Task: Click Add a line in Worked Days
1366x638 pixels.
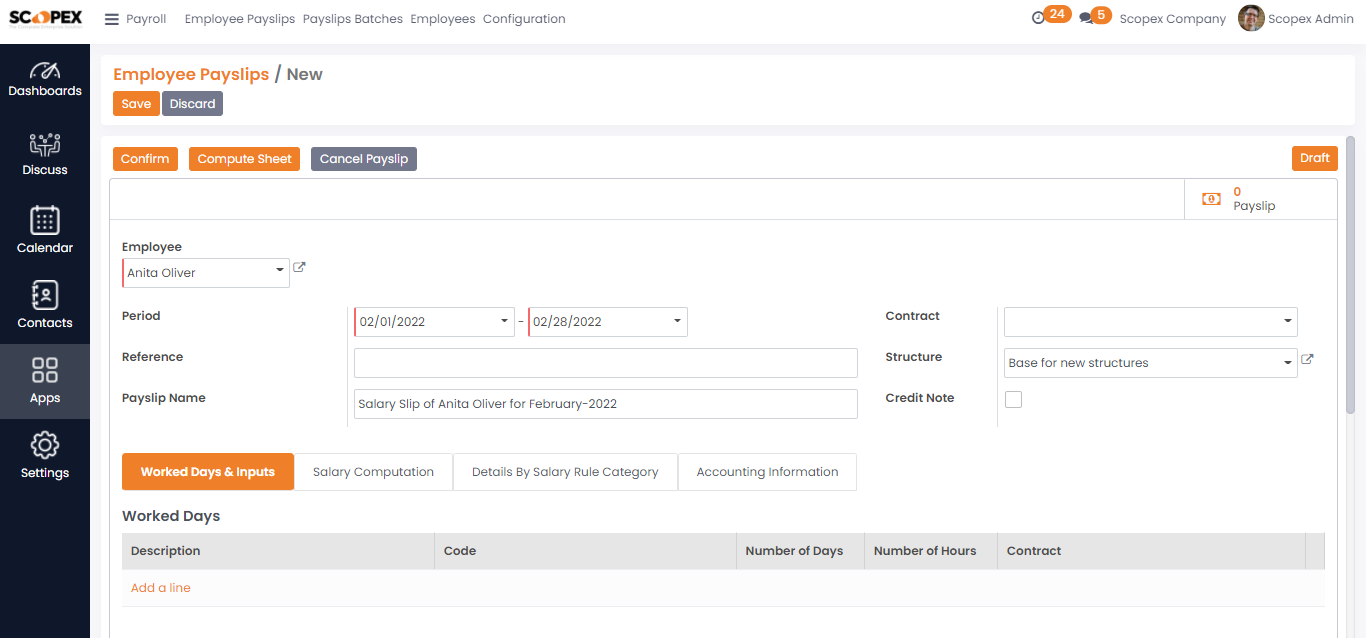Action: coord(160,588)
